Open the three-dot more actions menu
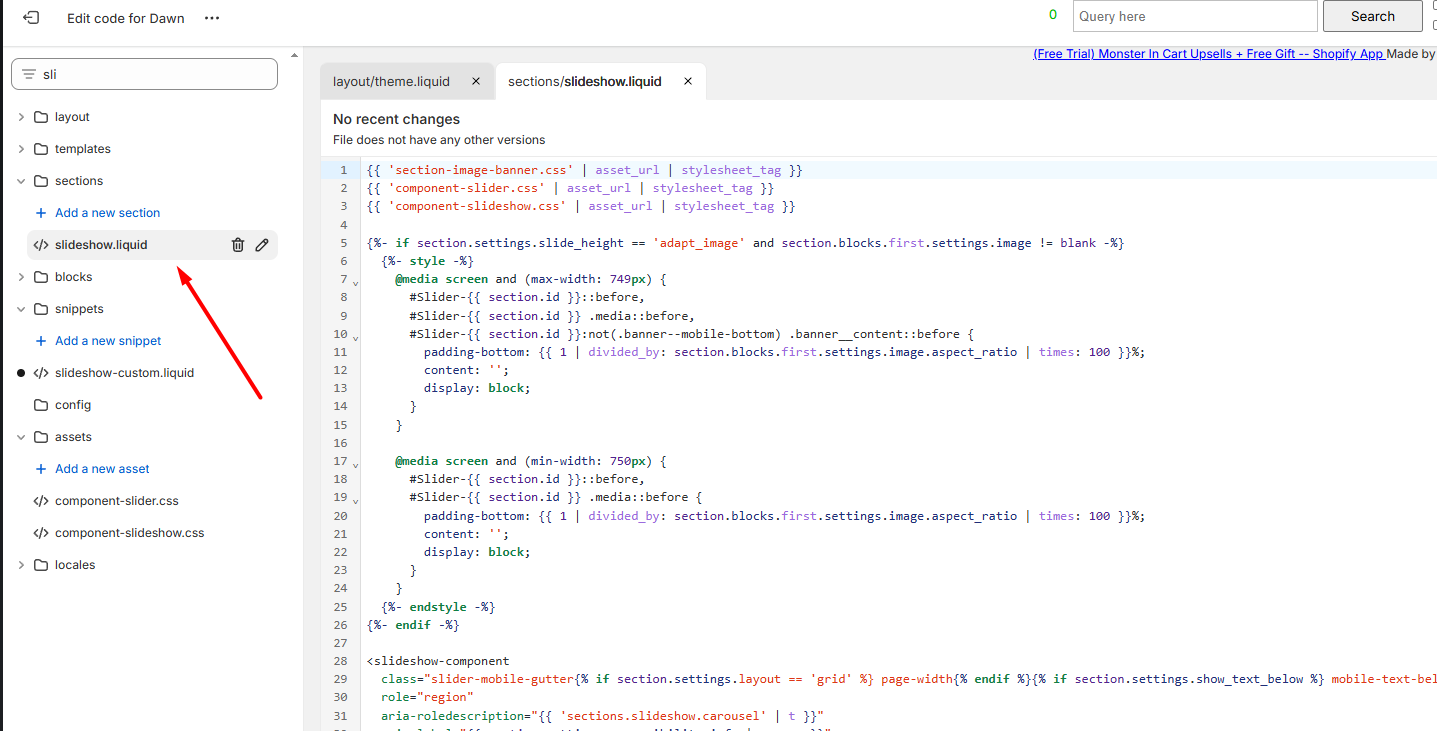Screen dimensions: 1437x731 tap(211, 18)
